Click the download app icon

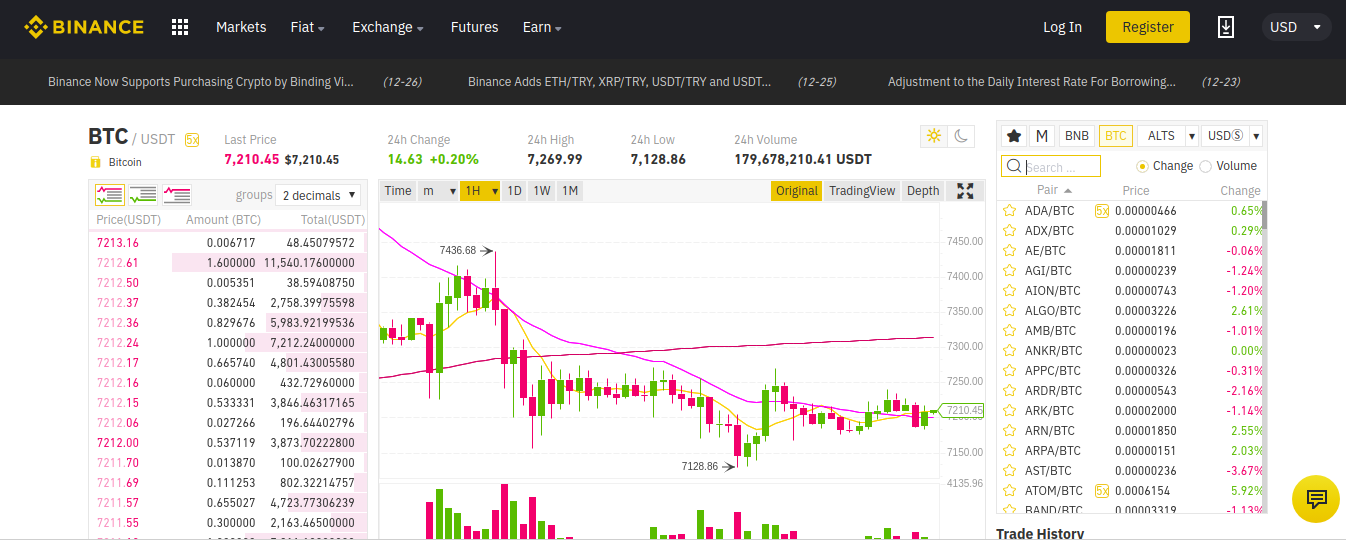[x=1226, y=27]
